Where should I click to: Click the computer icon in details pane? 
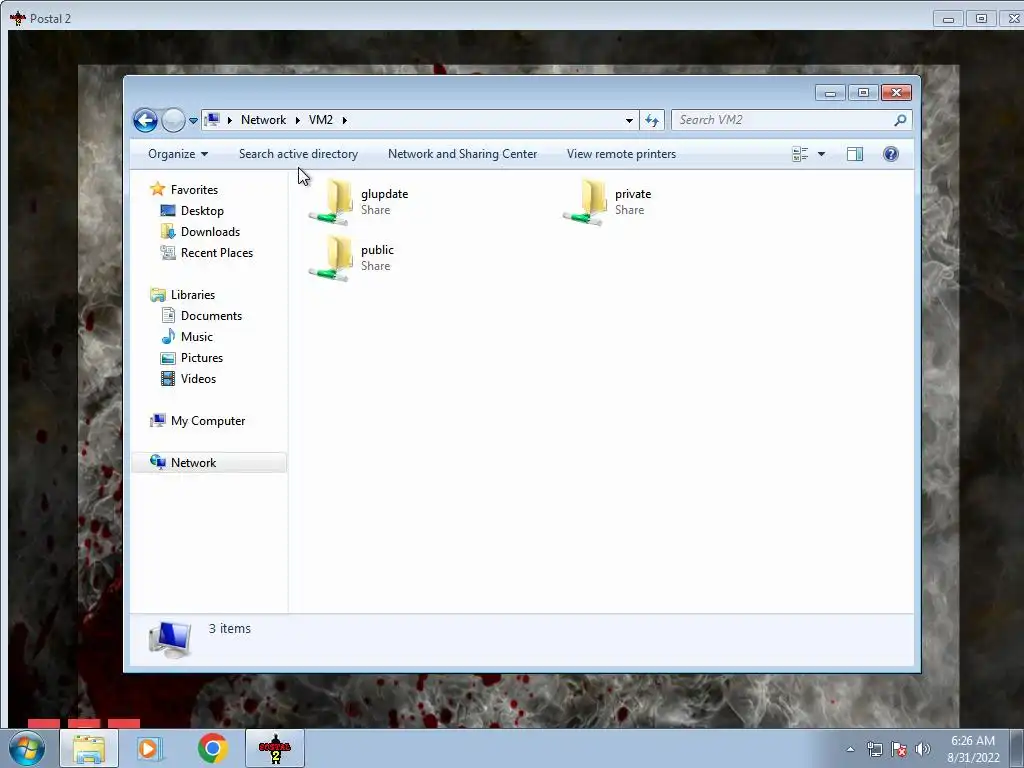pyautogui.click(x=170, y=639)
